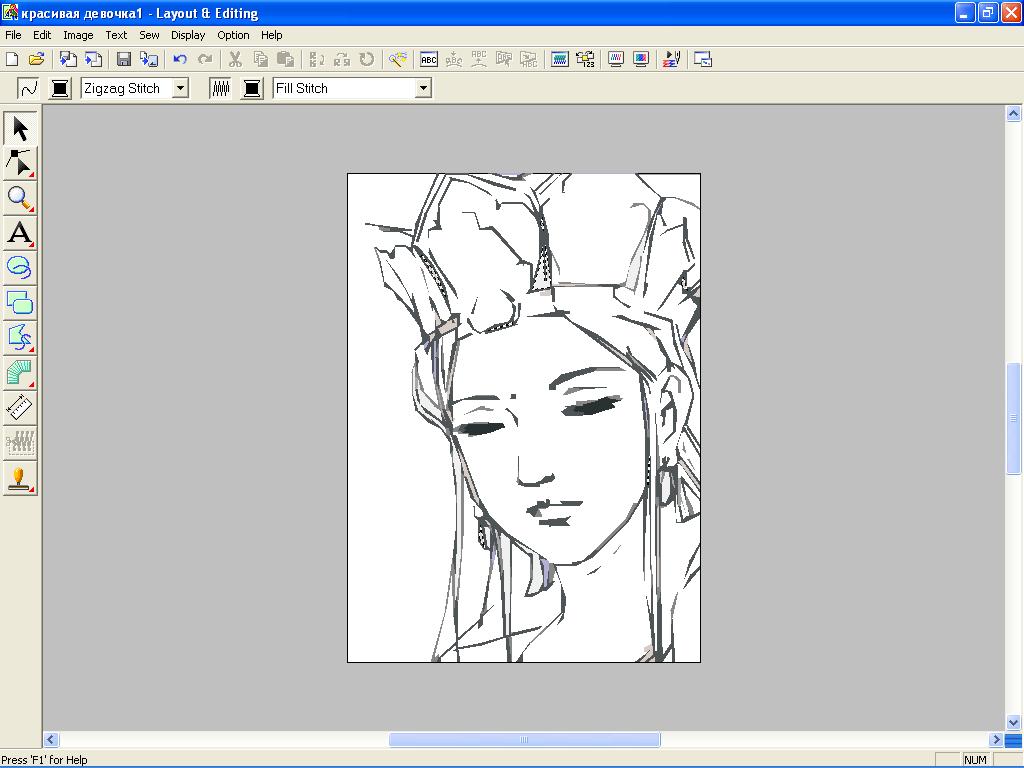1024x768 pixels.
Task: Toggle line sew curve button
Action: tap(28, 88)
